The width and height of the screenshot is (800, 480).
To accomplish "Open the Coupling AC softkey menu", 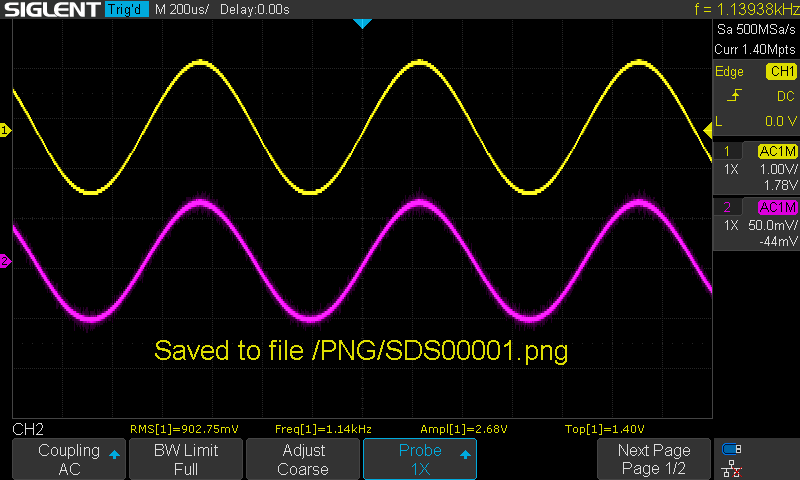I will 69,459.
